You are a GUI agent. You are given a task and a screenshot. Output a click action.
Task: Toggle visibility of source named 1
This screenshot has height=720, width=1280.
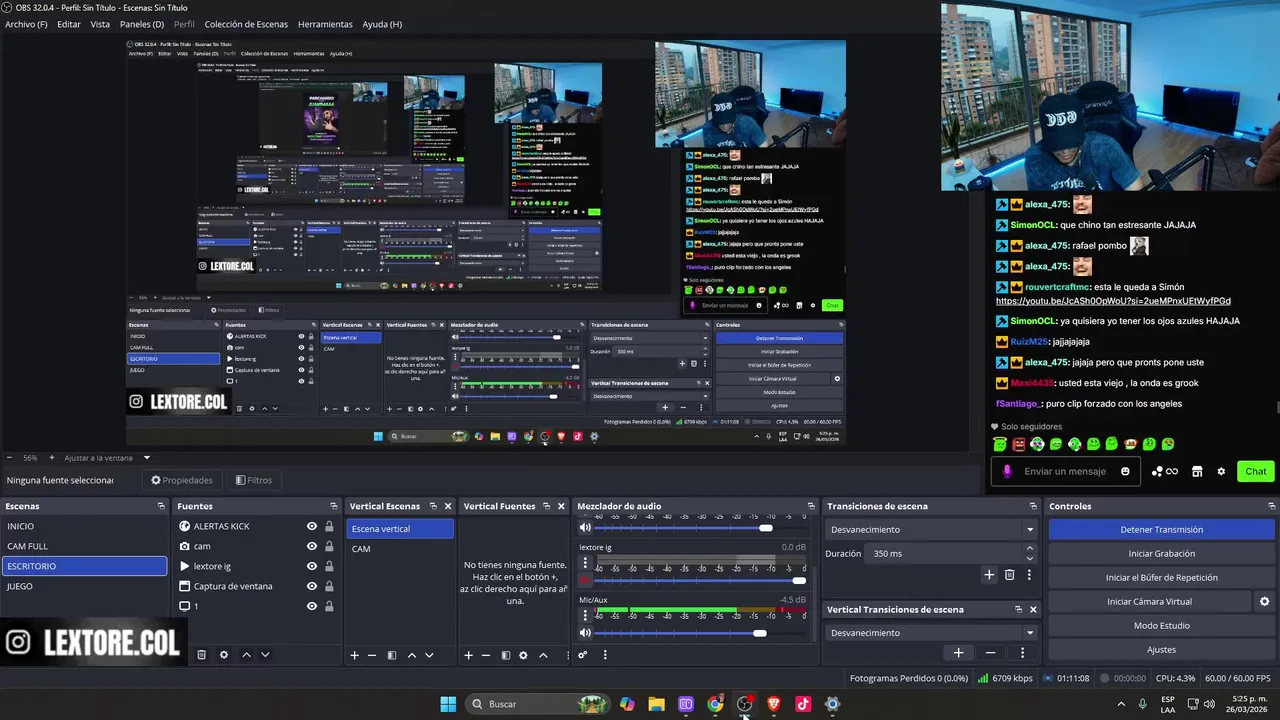coord(312,606)
